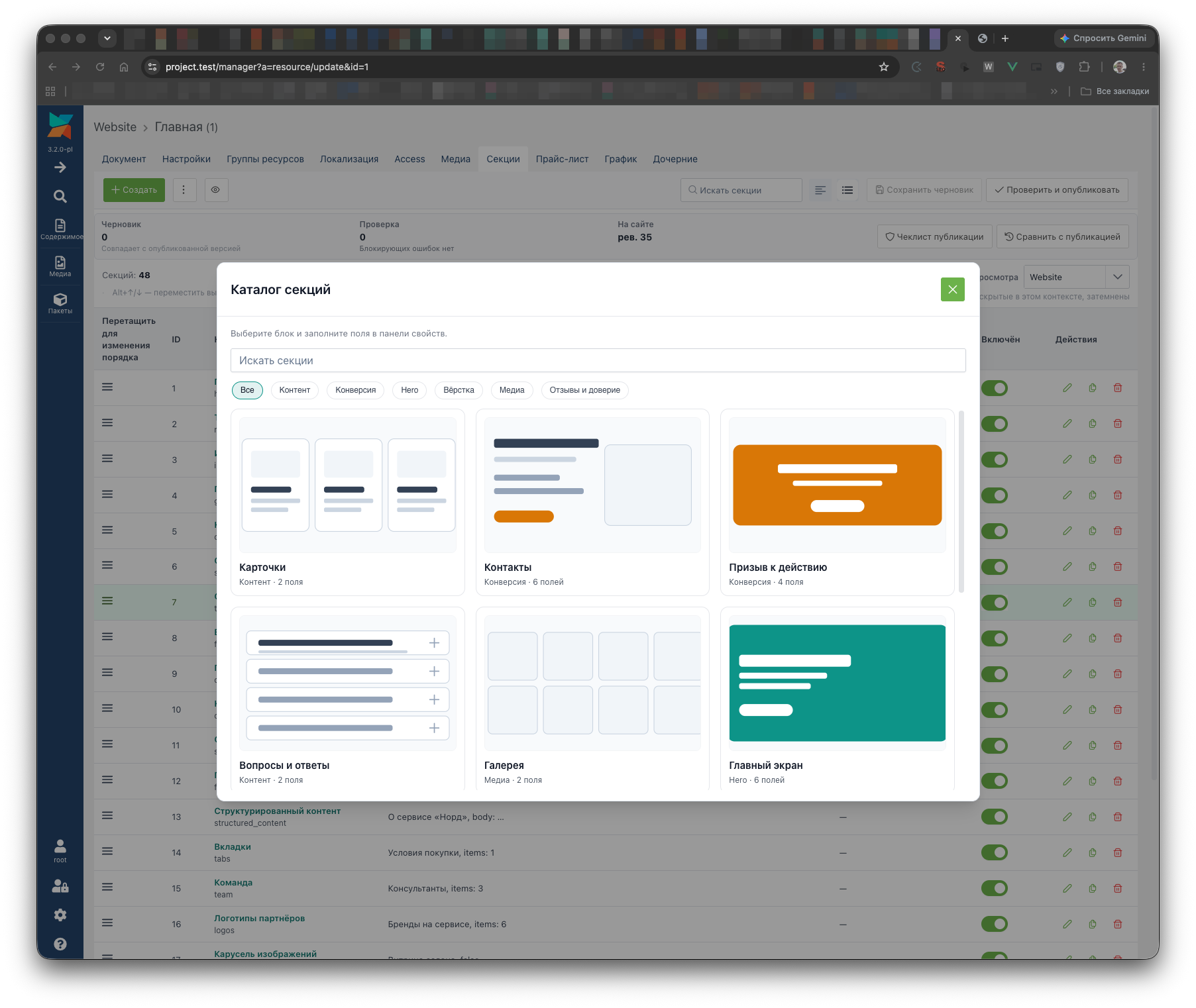Screen dimensions: 1196x1008
Task: Switch to compact list view icon
Action: tap(847, 190)
